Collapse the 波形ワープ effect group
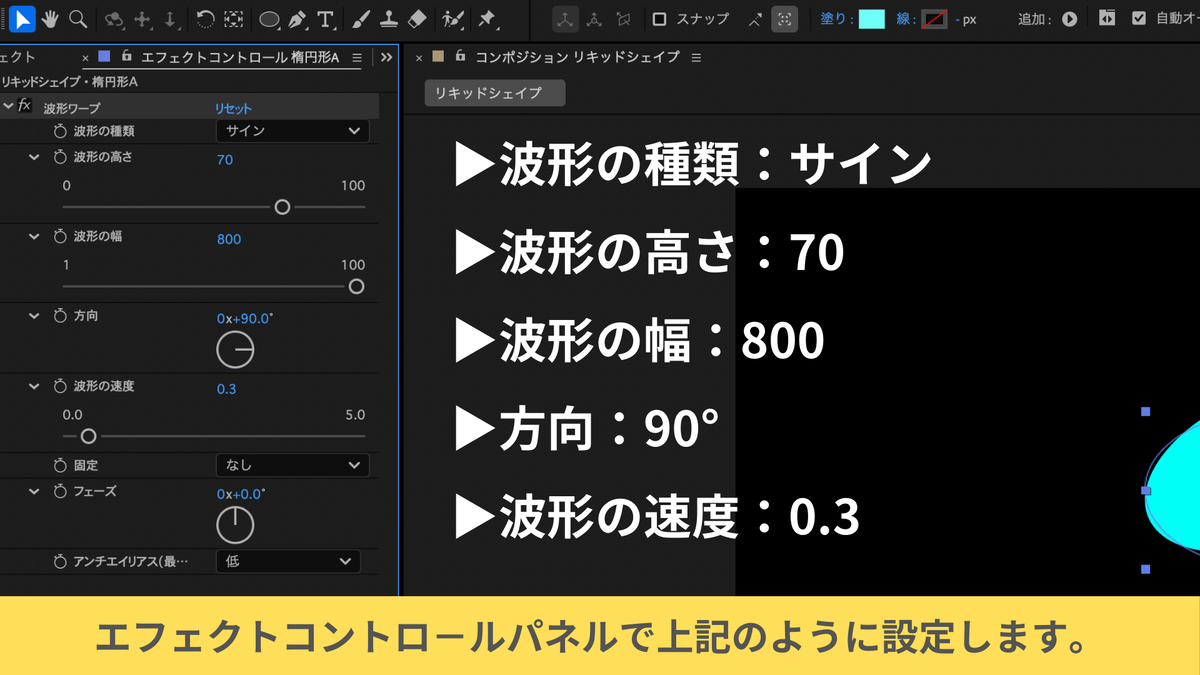 tap(8, 106)
